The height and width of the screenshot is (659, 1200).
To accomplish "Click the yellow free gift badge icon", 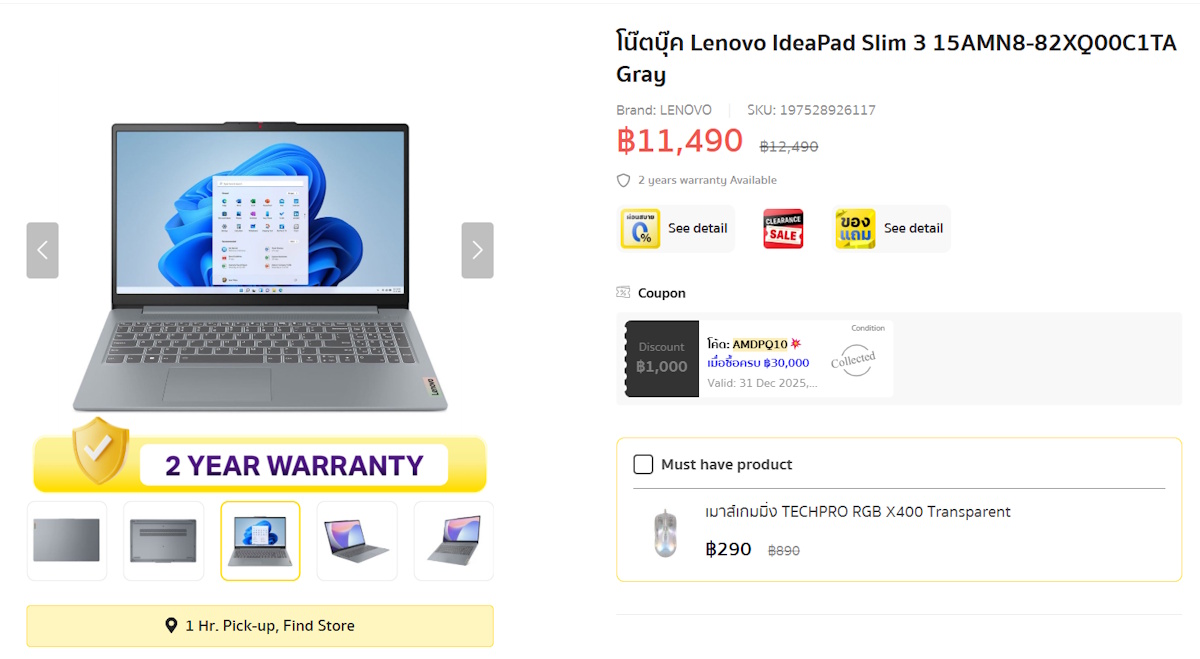I will point(855,229).
